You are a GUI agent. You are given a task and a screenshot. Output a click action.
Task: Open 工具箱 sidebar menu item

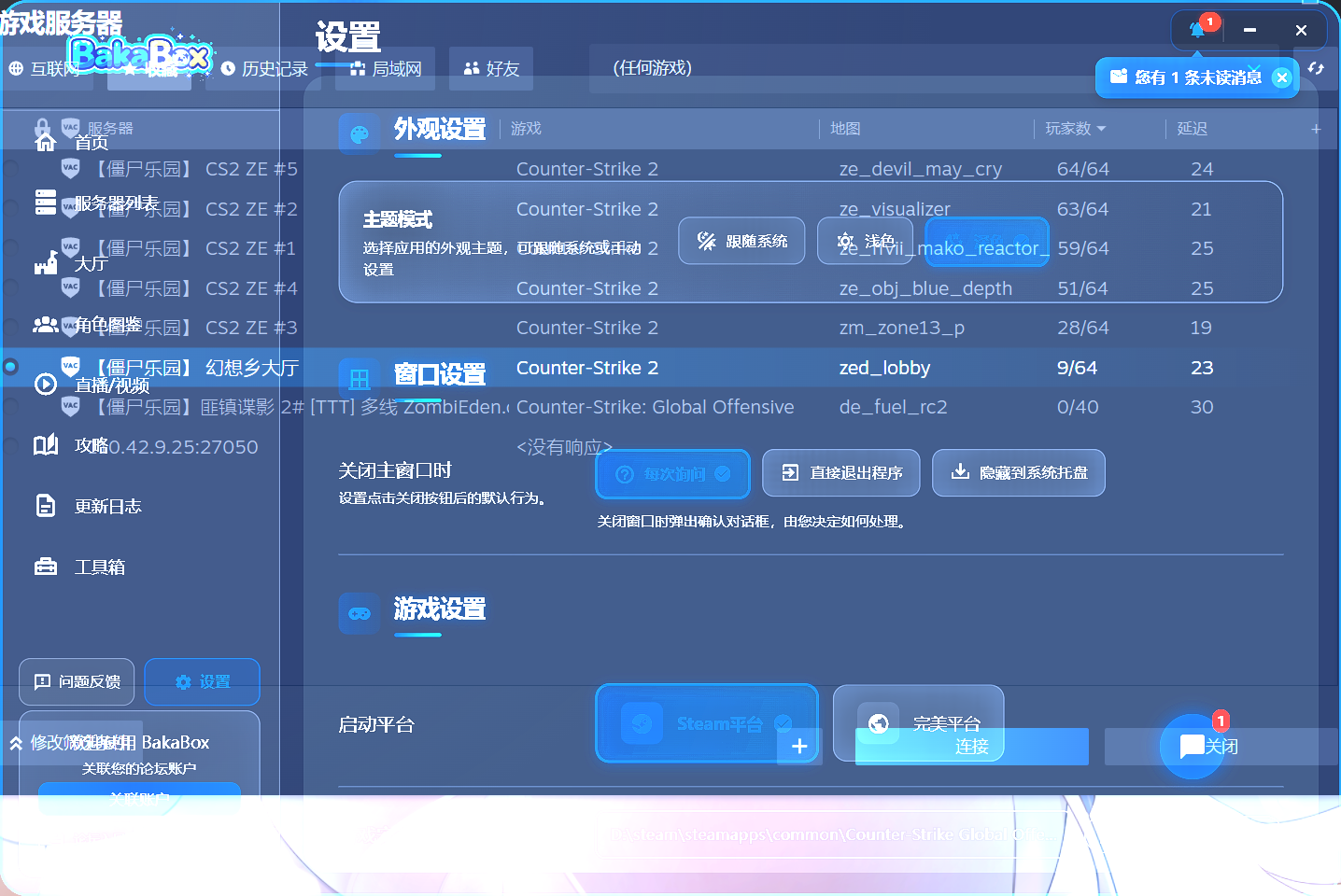click(100, 567)
